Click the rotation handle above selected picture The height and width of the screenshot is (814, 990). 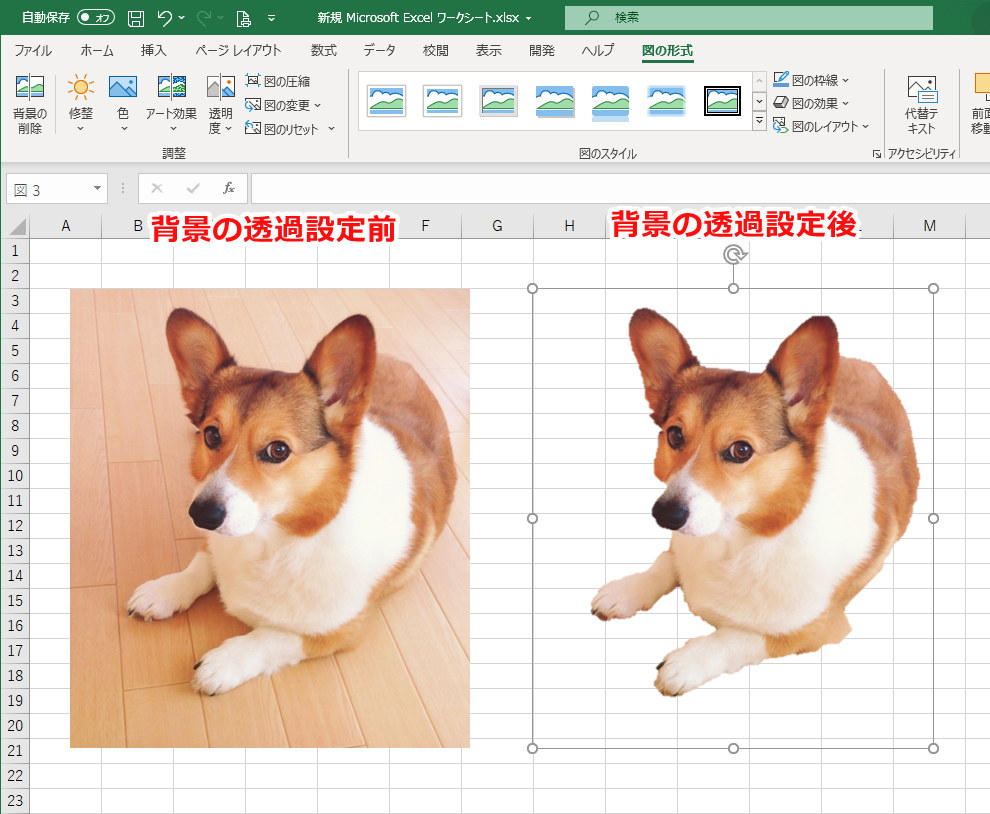(734, 254)
